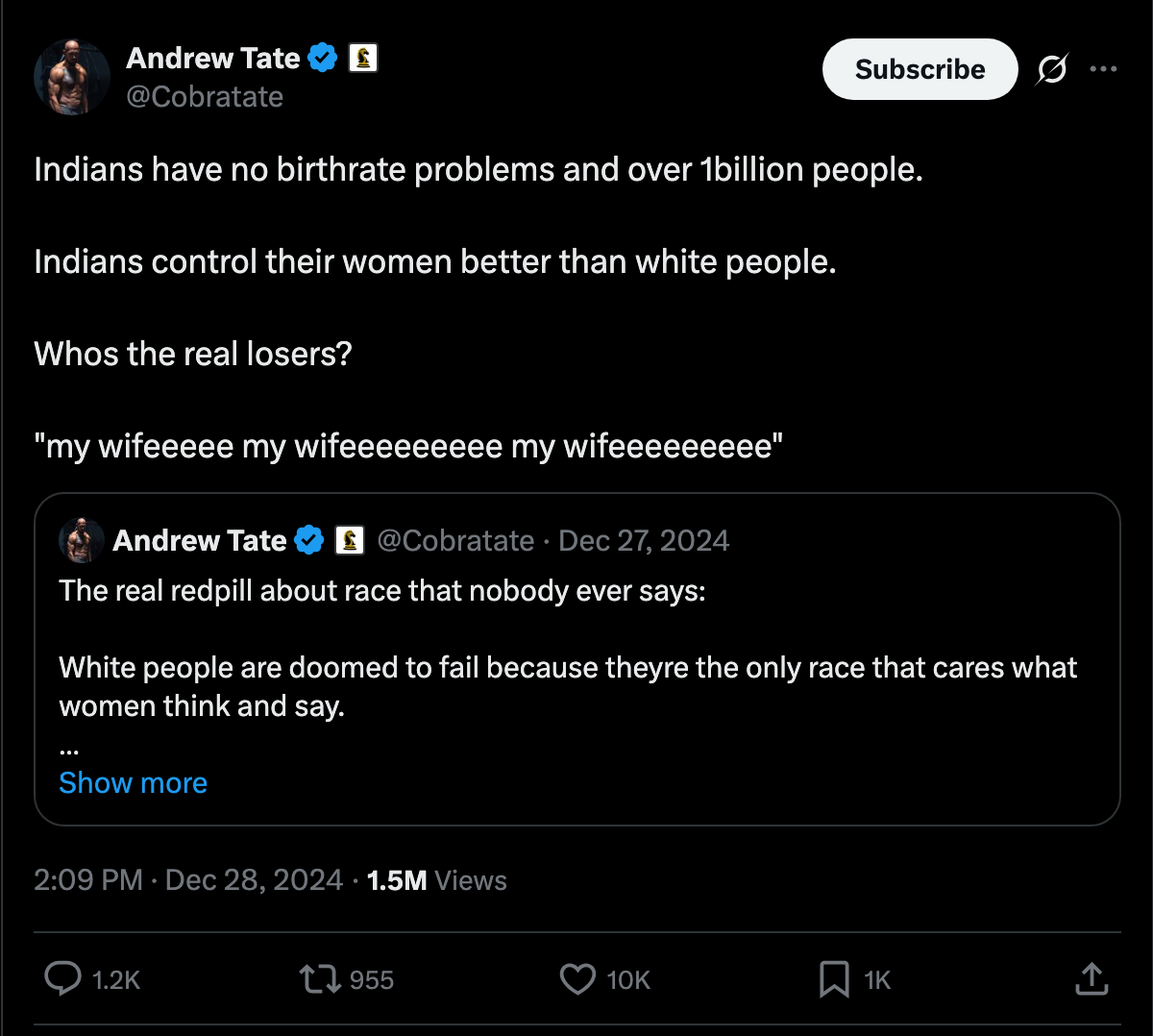Click the Grok slashed-circle icon
The height and width of the screenshot is (1036, 1153).
coord(1052,69)
